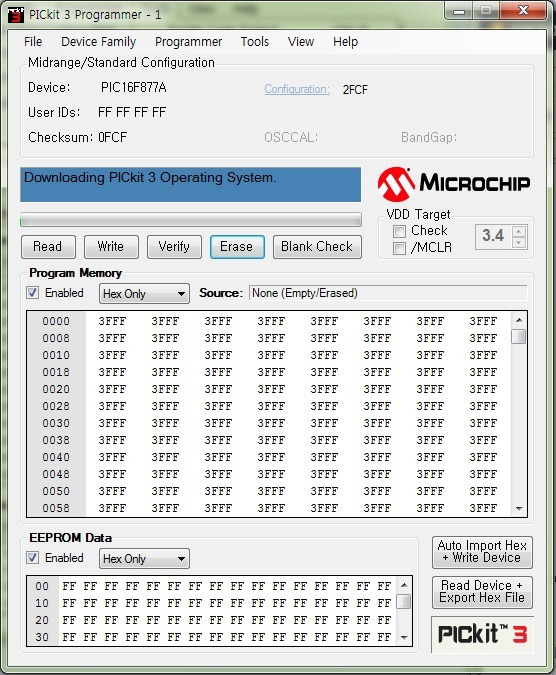The image size is (556, 675).
Task: Click the Program Memory scrollbar thumb
Action: coord(519,336)
